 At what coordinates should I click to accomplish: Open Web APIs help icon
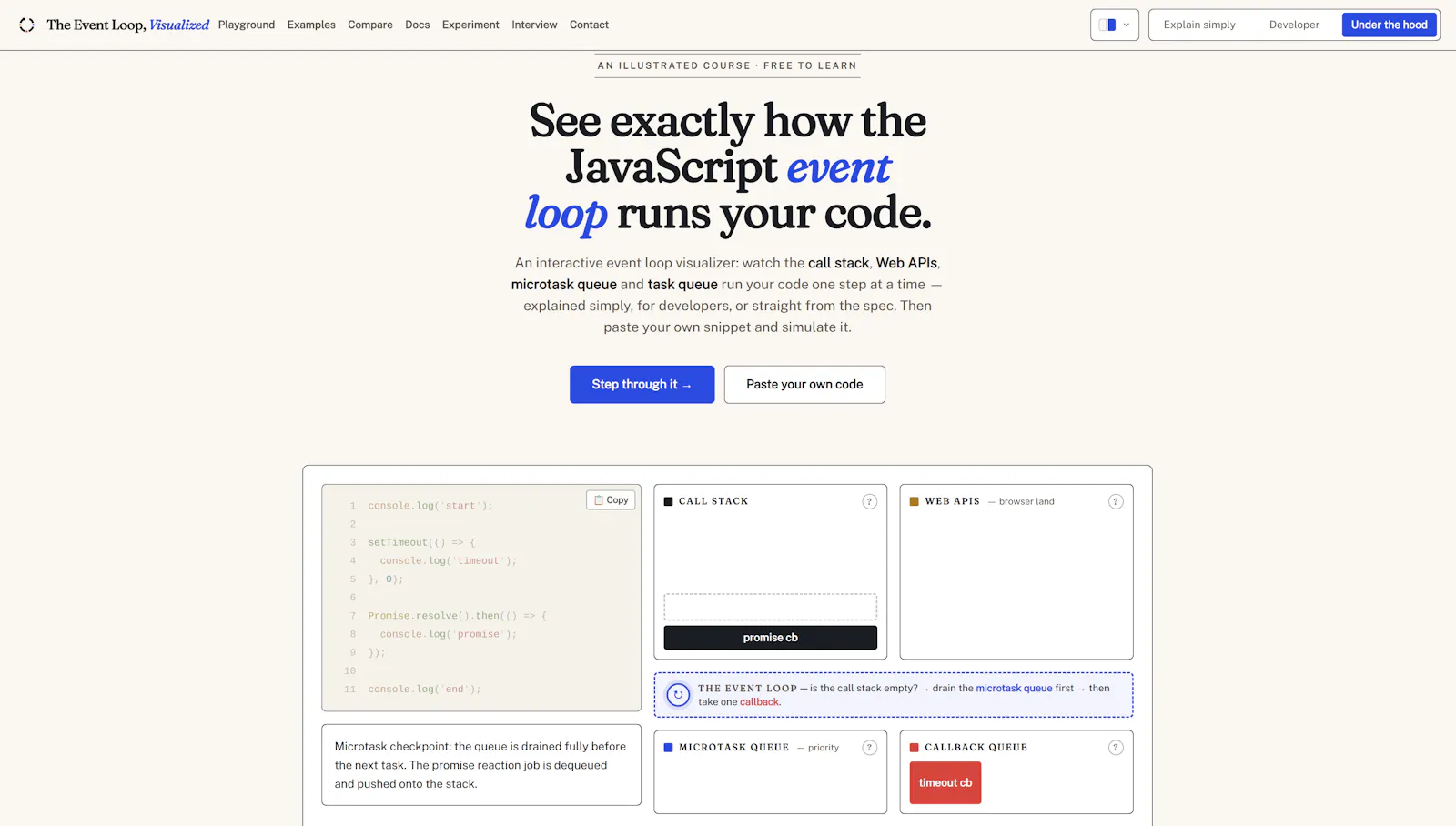point(1116,501)
